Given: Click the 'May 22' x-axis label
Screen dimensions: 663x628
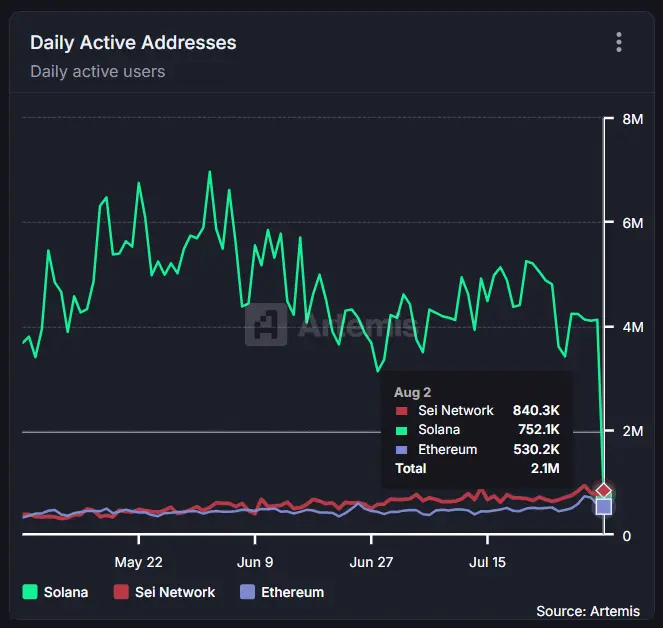Looking at the screenshot, I should tap(138, 562).
